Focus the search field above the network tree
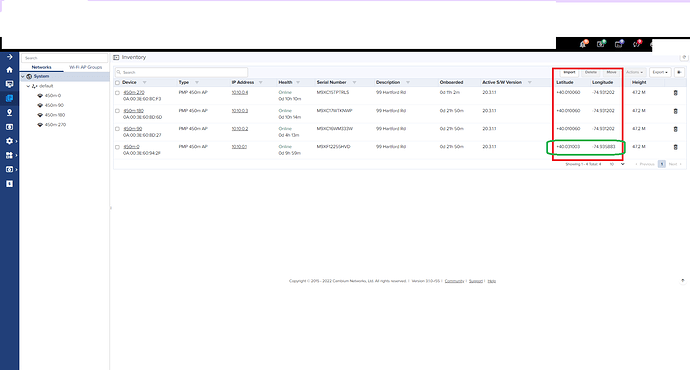This screenshot has width=690, height=370. 64,58
